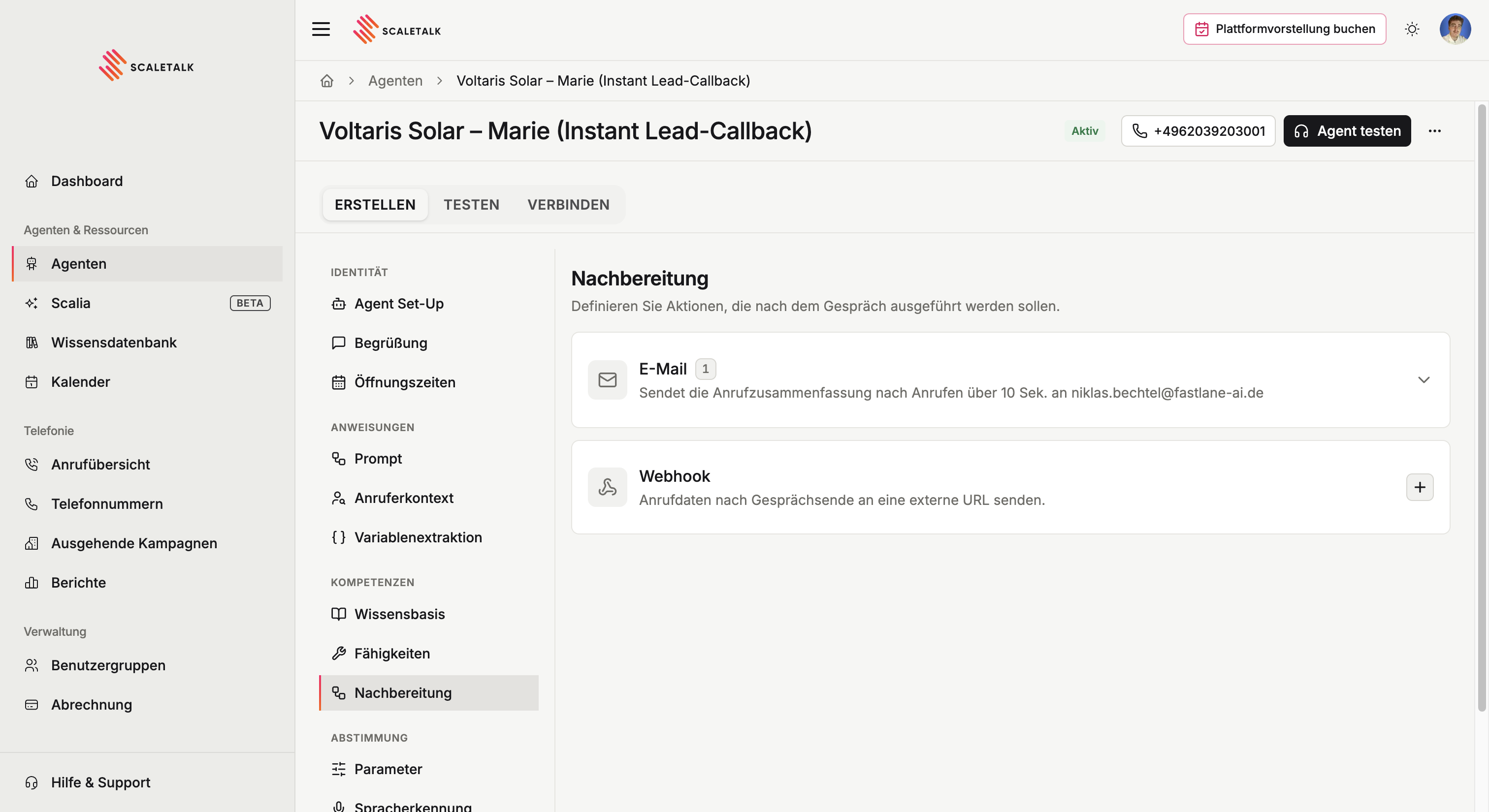Image resolution: width=1489 pixels, height=812 pixels.
Task: Click the Webhook card title
Action: (675, 476)
